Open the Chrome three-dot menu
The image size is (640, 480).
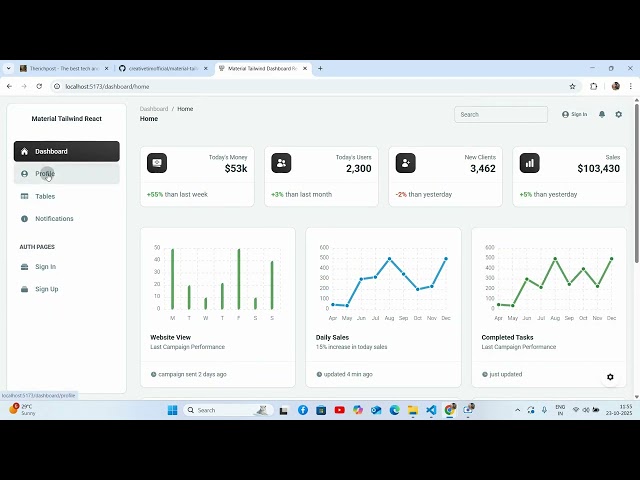pos(631,87)
